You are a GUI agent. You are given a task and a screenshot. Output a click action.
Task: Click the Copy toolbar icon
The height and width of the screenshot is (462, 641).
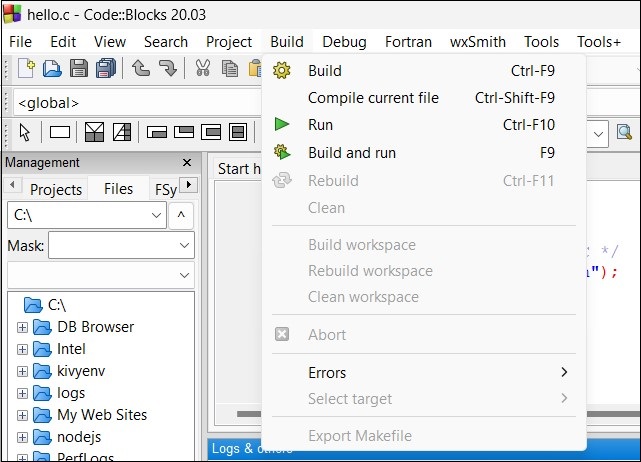click(x=229, y=68)
